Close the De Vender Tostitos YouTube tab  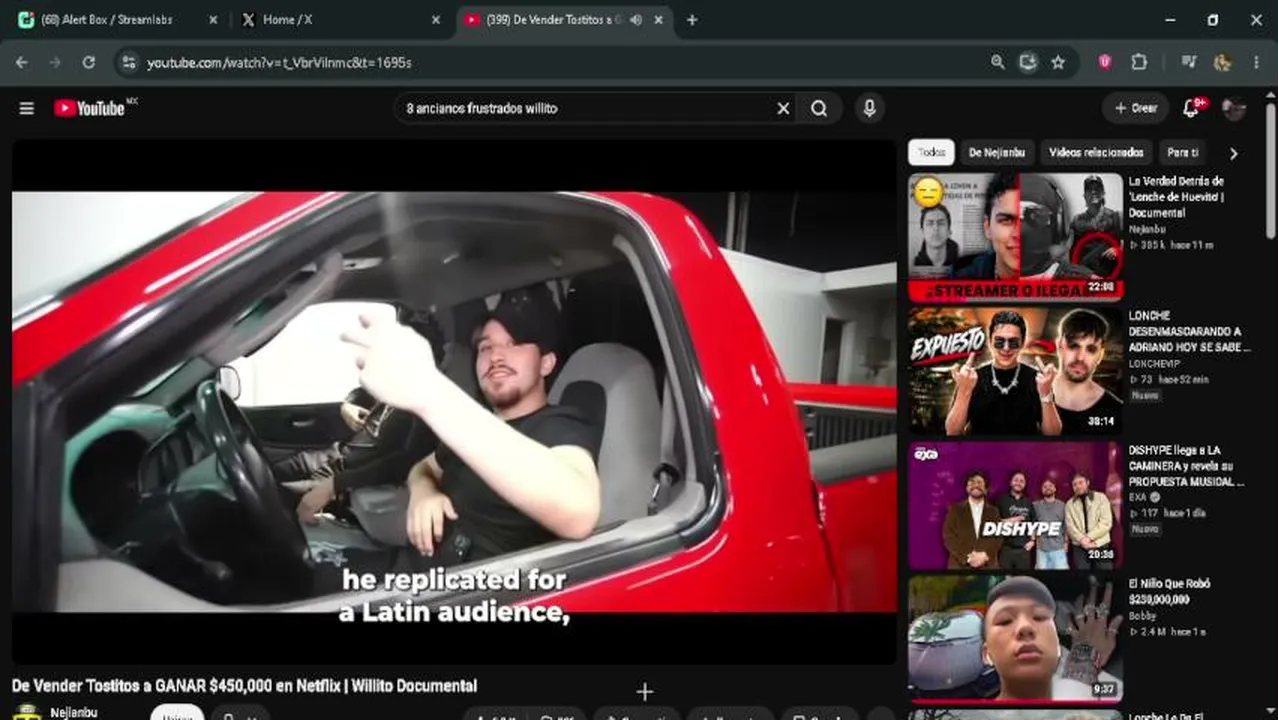point(658,20)
